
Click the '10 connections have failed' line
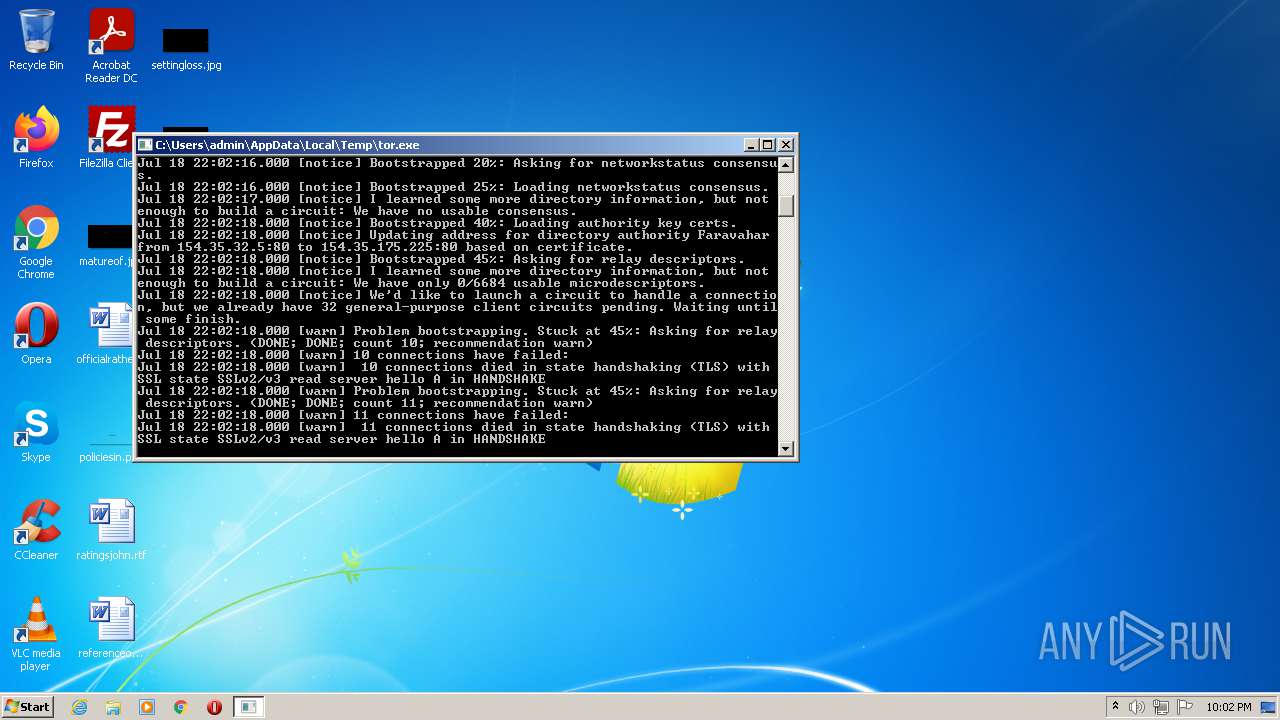click(353, 355)
